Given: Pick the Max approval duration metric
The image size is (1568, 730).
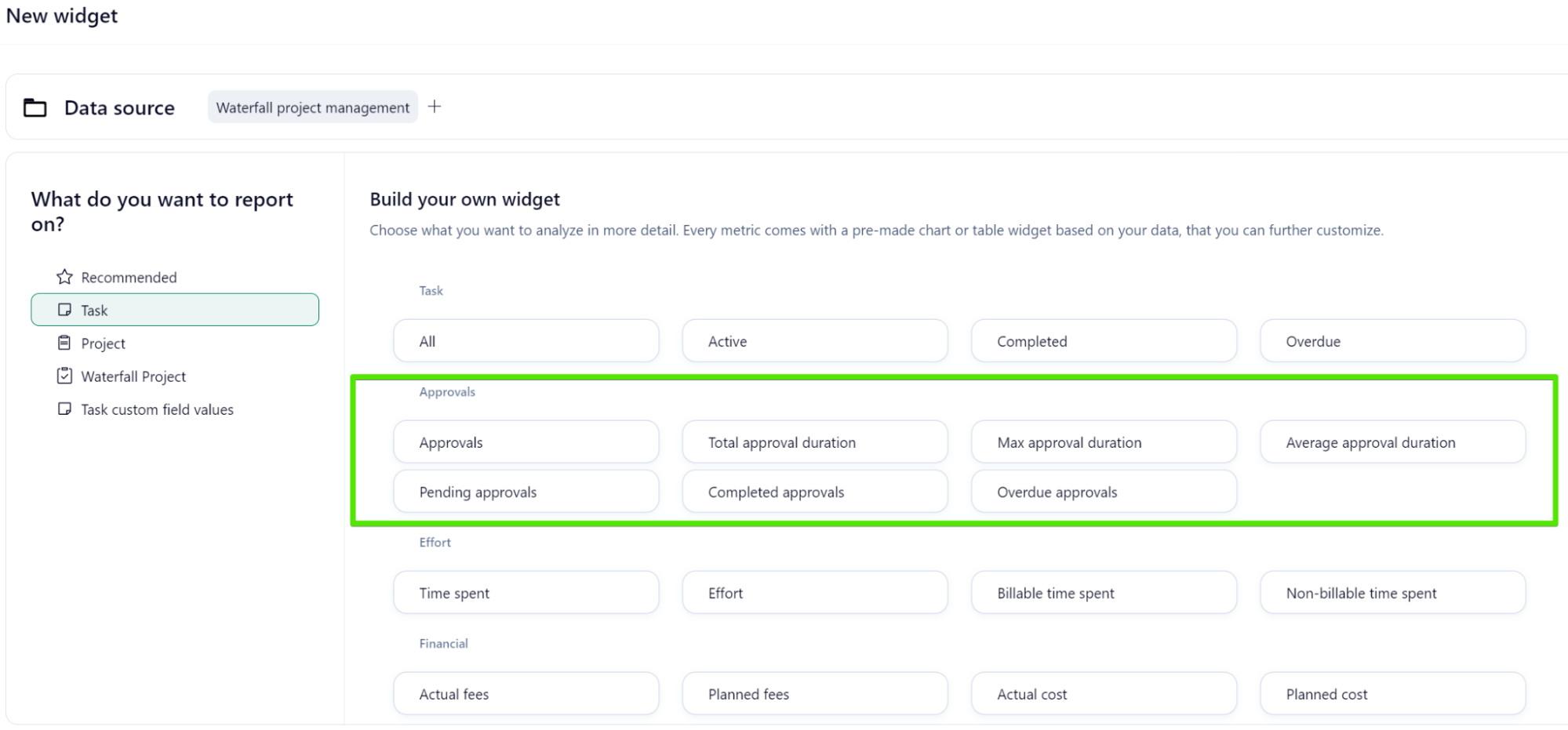Looking at the screenshot, I should pos(1103,442).
